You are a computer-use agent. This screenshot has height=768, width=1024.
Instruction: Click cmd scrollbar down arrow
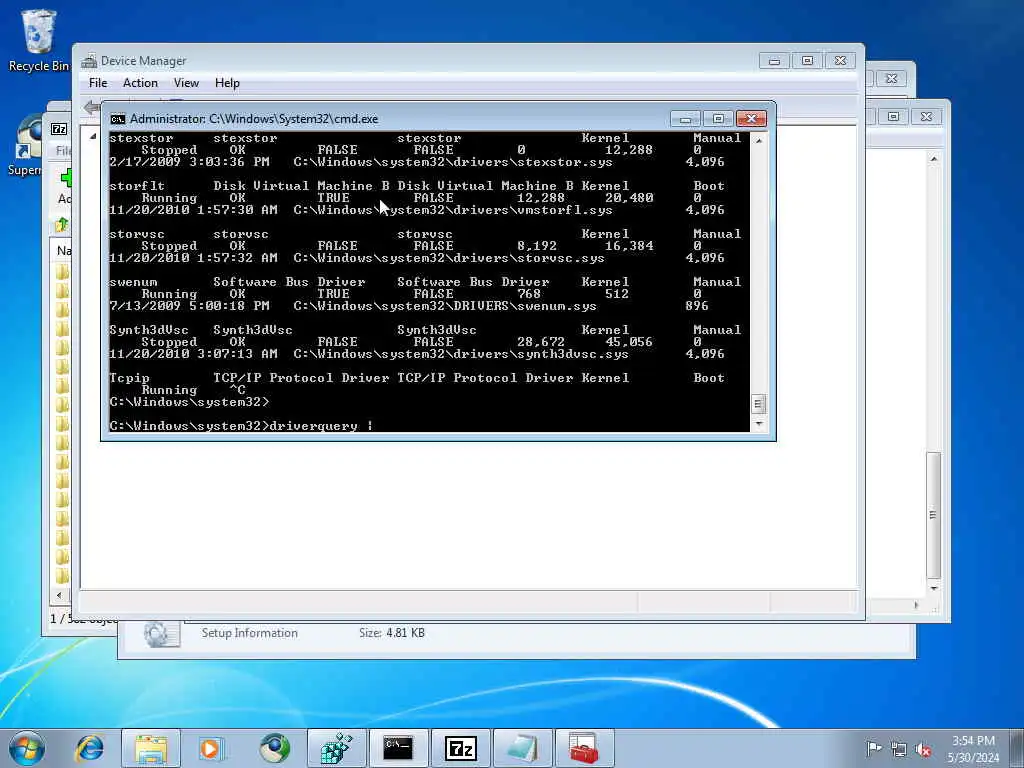758,424
